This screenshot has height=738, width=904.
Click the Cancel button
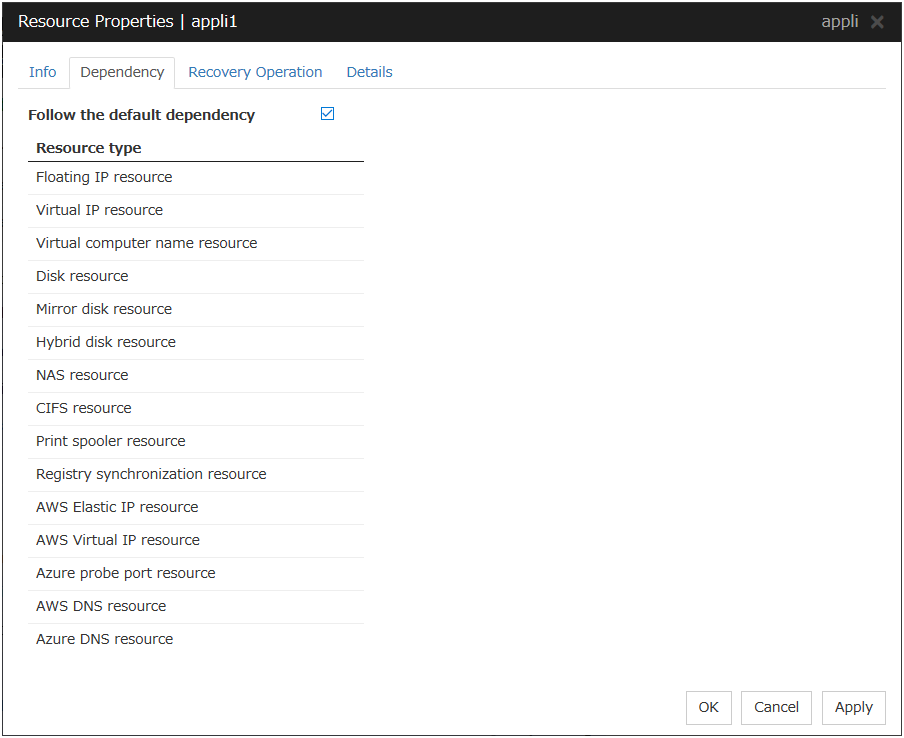click(x=776, y=707)
